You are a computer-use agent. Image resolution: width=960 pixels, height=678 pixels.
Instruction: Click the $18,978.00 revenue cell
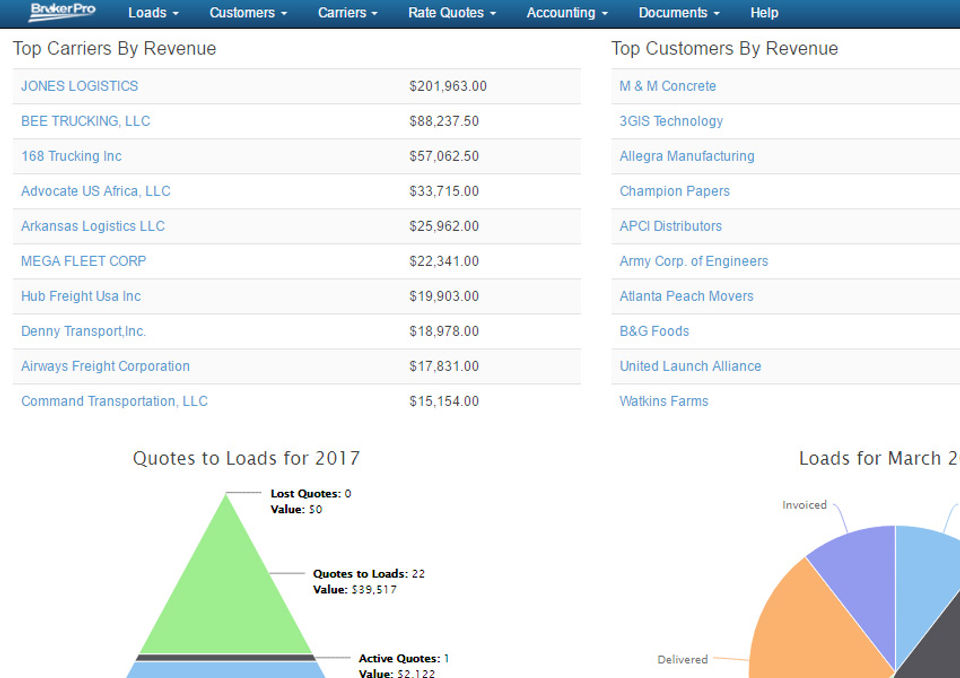point(444,331)
